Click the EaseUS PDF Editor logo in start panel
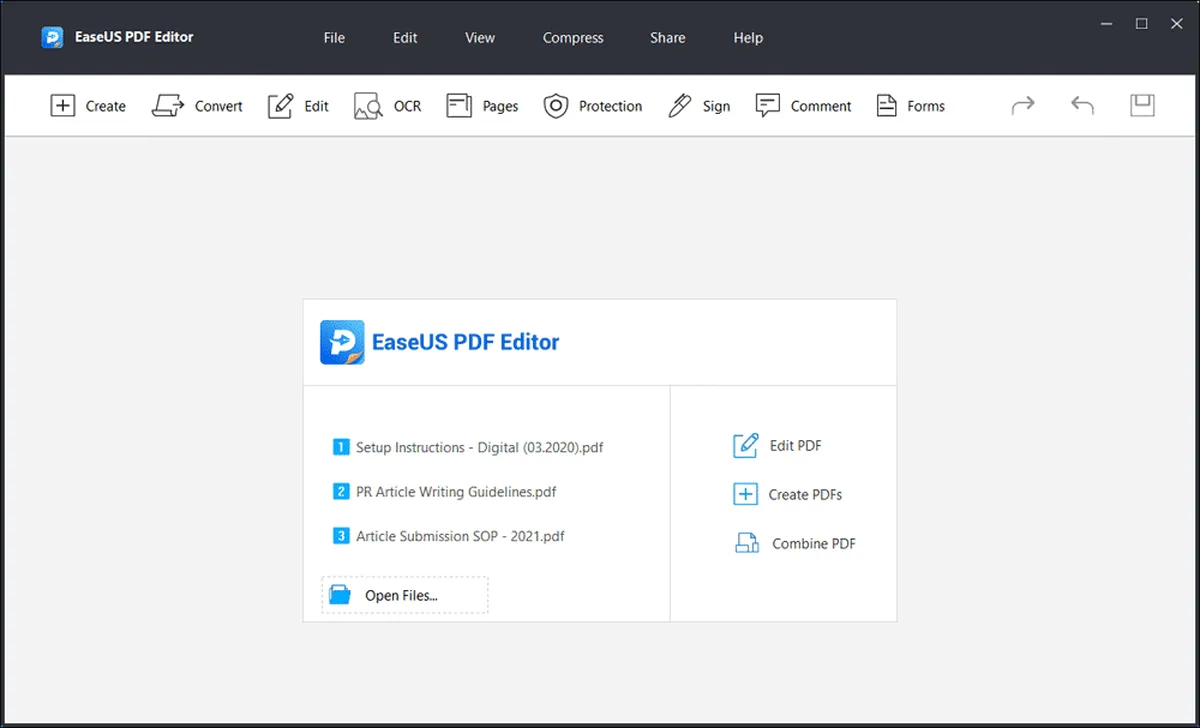This screenshot has height=728, width=1200. pyautogui.click(x=342, y=342)
